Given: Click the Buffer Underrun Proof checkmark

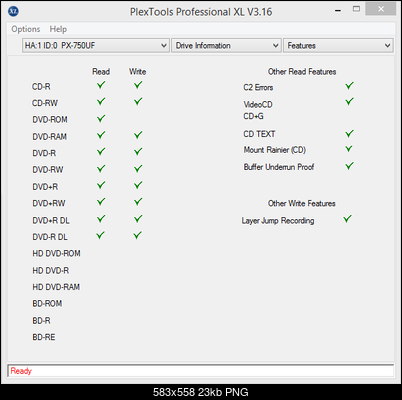Looking at the screenshot, I should pyautogui.click(x=349, y=166).
